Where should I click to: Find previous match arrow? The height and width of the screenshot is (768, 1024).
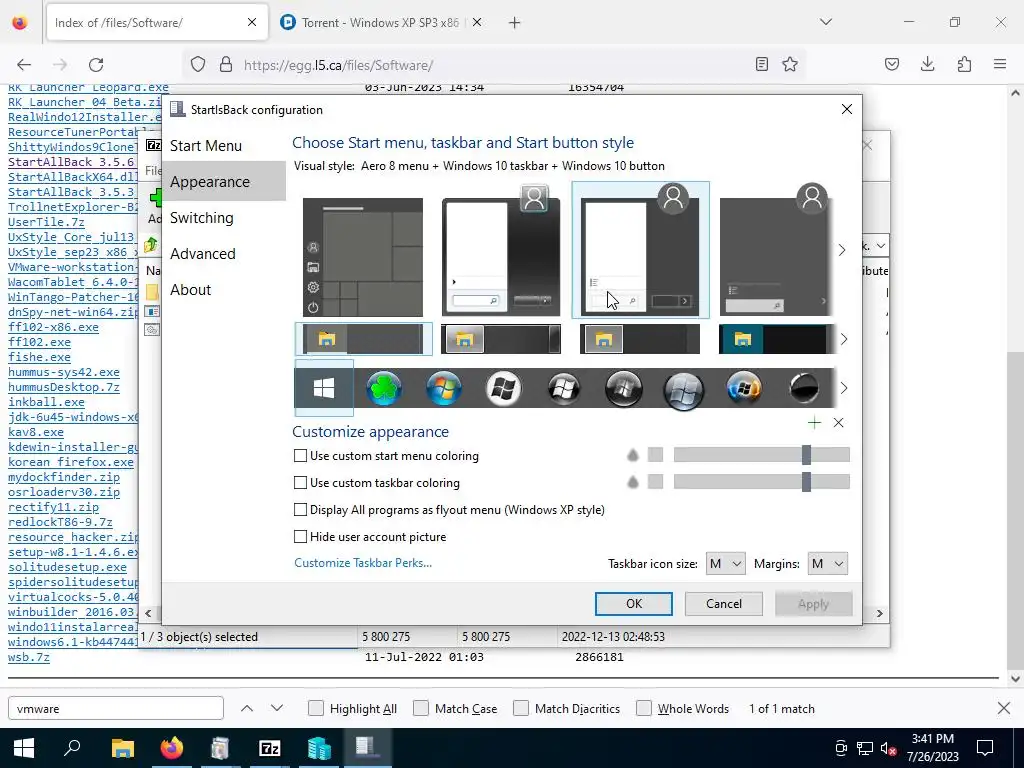pyautogui.click(x=247, y=709)
